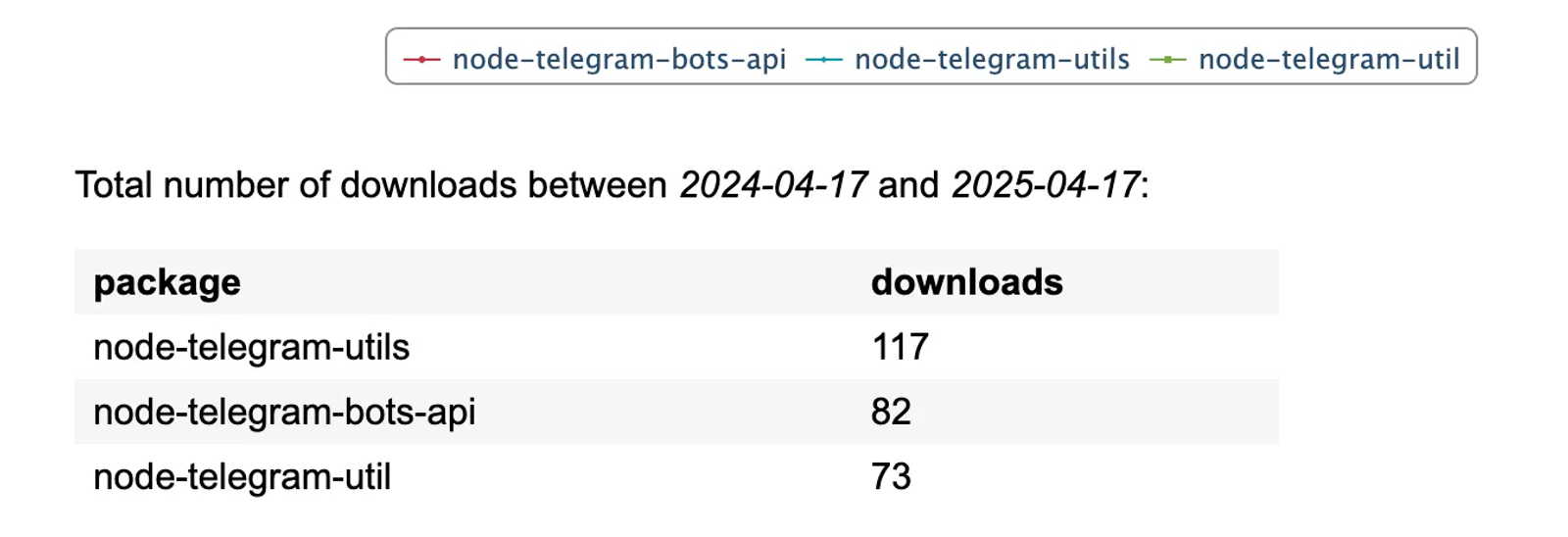Toggle node-telegram-util series label in legend

click(1329, 60)
